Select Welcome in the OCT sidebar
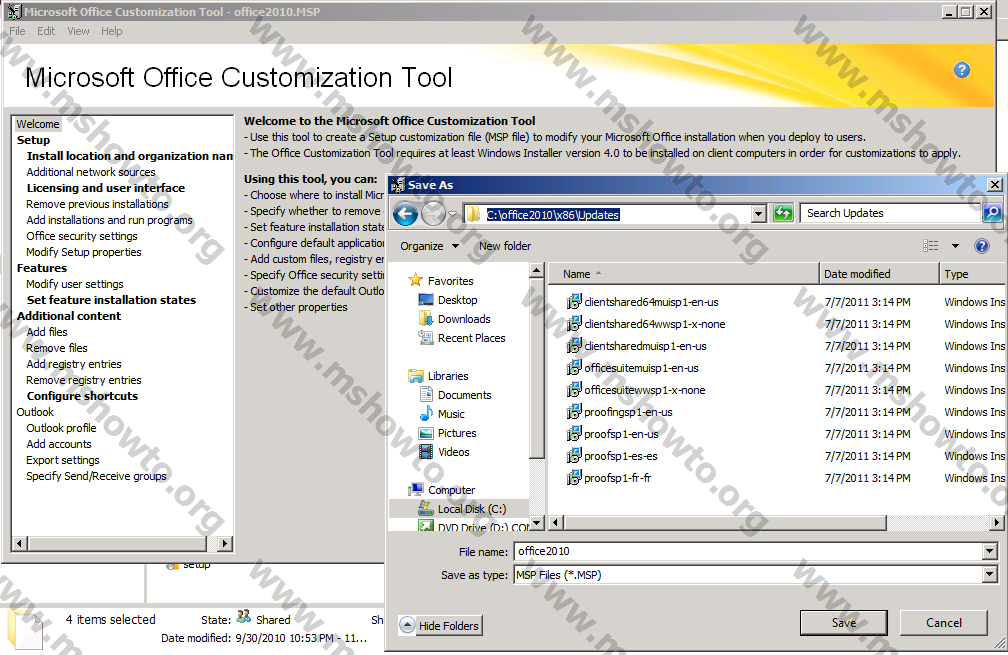1008x655 pixels. coord(38,124)
